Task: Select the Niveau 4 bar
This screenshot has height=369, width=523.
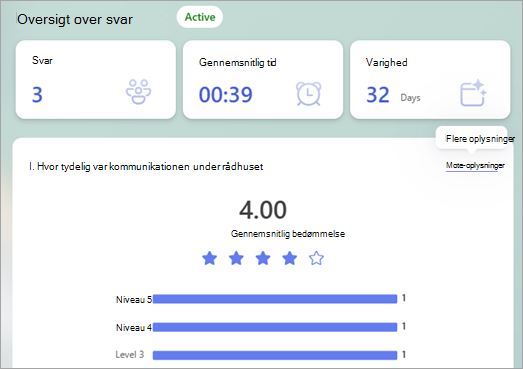Action: pos(275,327)
